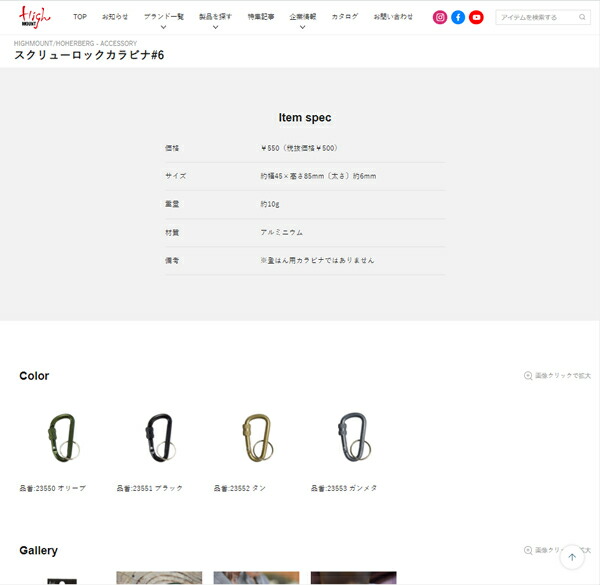Image resolution: width=600 pixels, height=585 pixels.
Task: Click the scroll-to-top arrow button
Action: (x=572, y=557)
